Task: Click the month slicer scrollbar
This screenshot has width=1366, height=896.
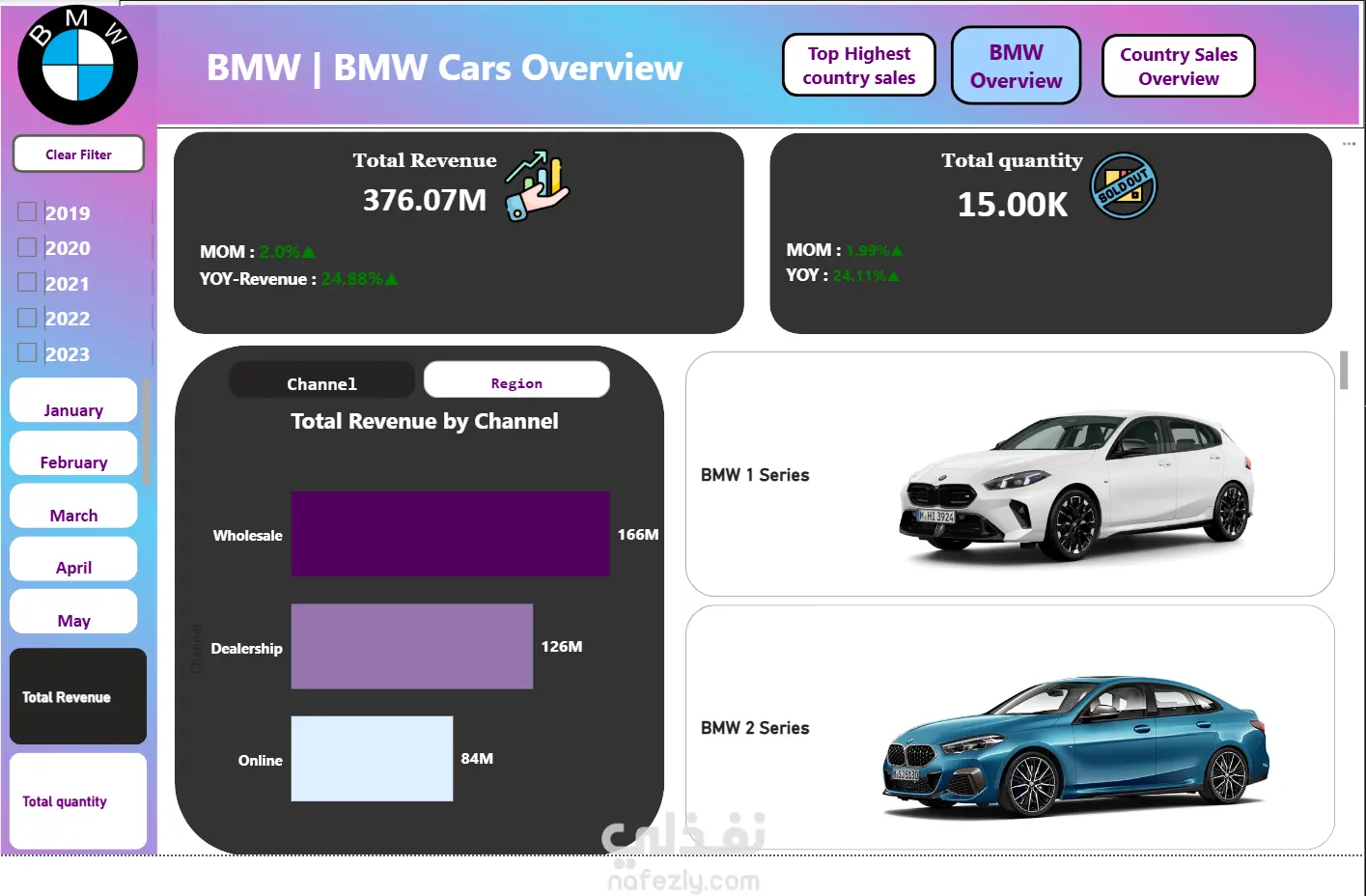Action: point(146,431)
